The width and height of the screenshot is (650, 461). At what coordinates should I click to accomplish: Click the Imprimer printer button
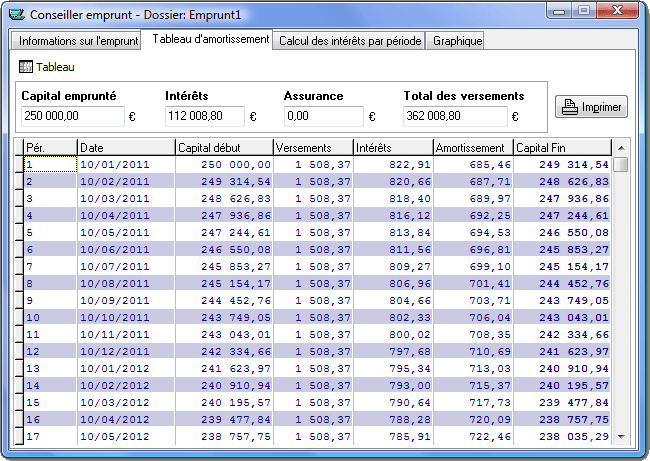click(591, 108)
